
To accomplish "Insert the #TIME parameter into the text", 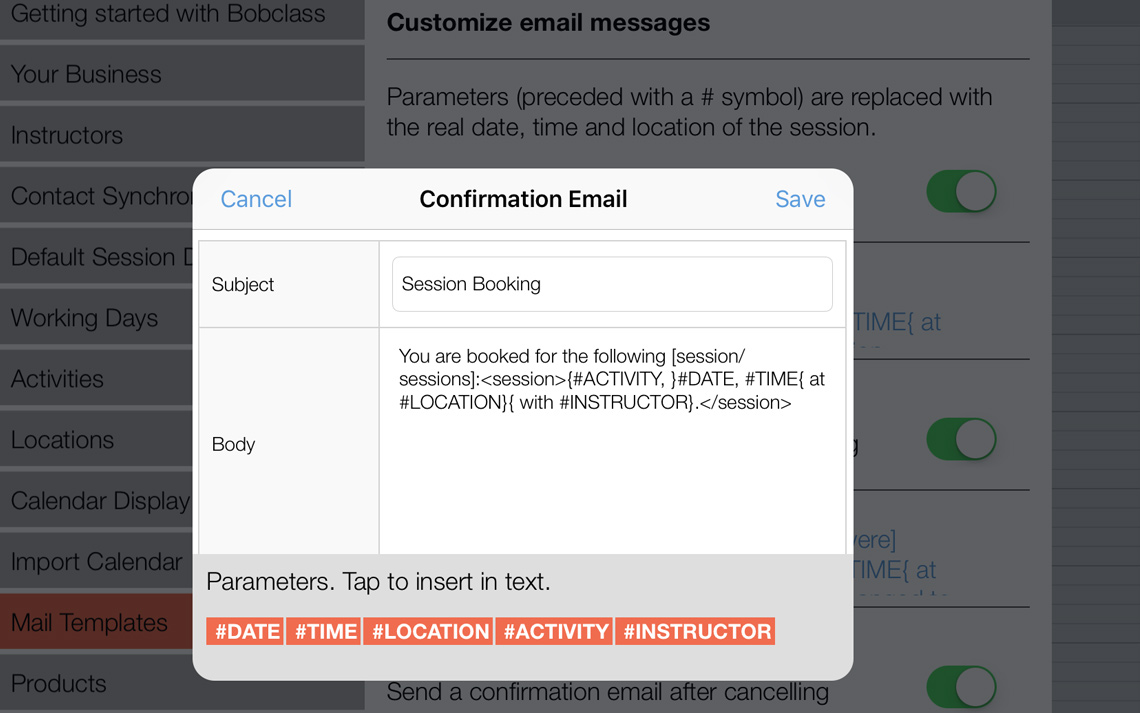I will point(323,631).
